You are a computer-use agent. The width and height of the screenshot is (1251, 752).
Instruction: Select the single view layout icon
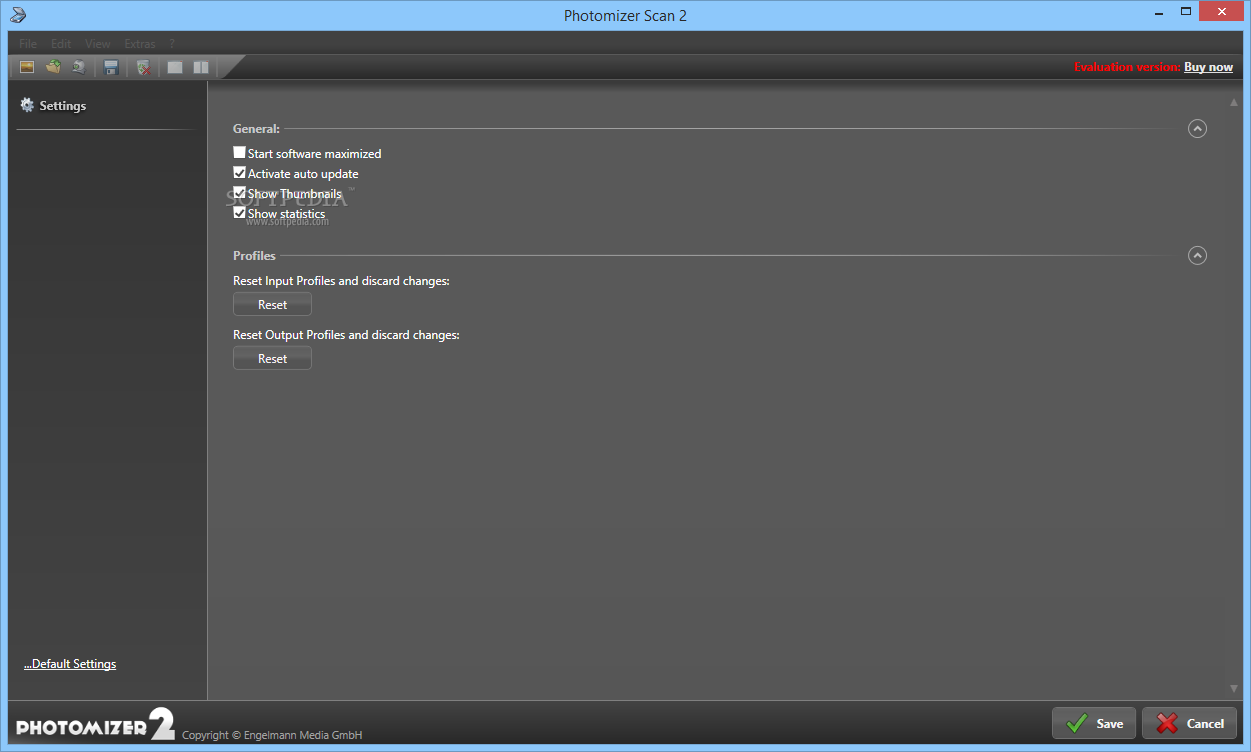(x=175, y=67)
